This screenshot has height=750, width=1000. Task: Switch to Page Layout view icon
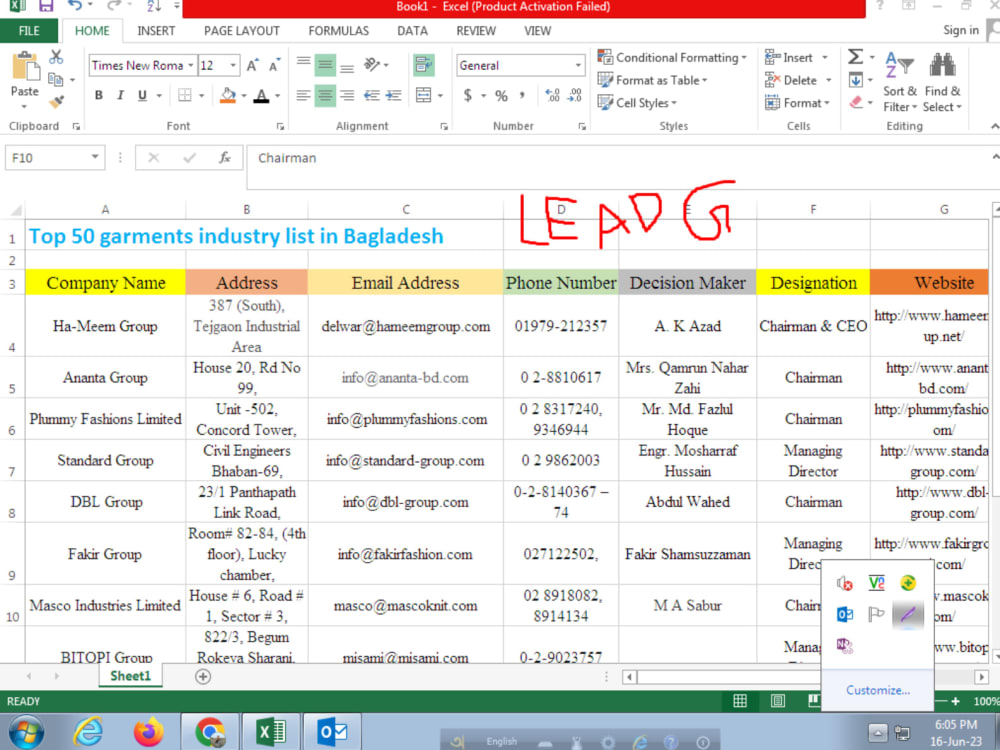pos(777,701)
